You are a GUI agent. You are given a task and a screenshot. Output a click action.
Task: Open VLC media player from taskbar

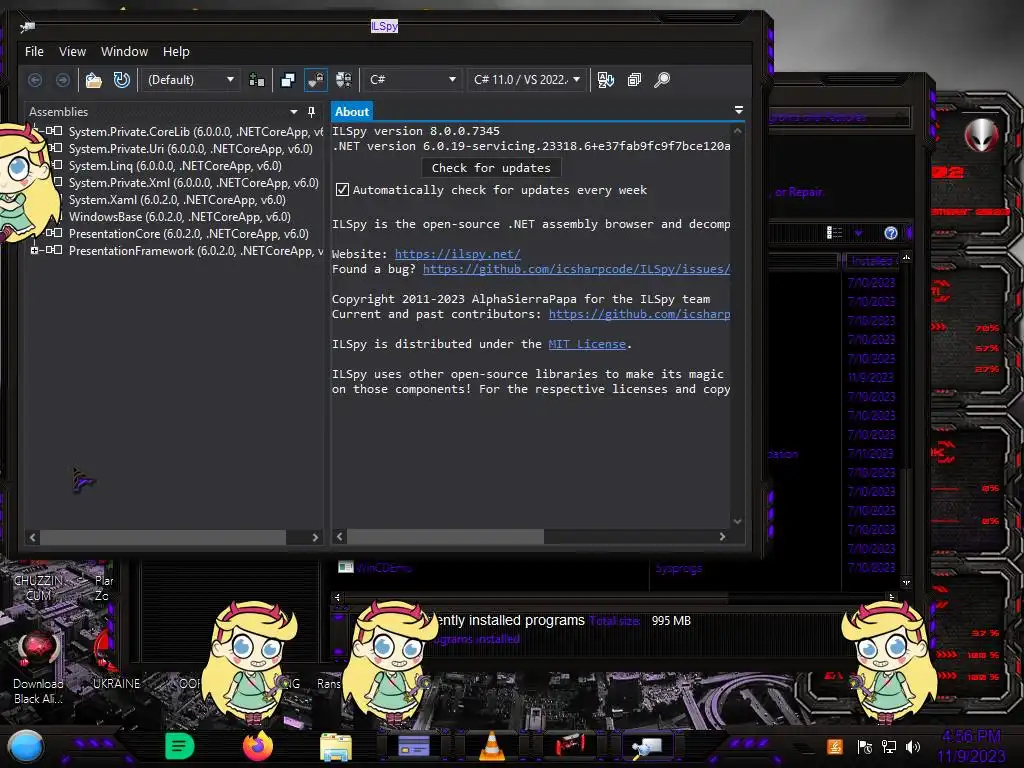(x=492, y=746)
